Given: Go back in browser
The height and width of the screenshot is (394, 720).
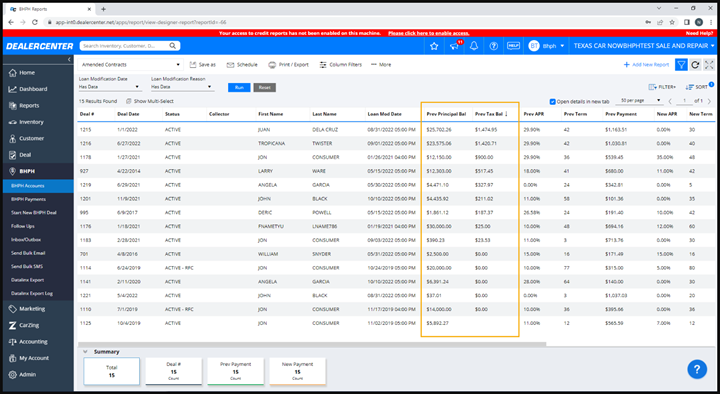Looking at the screenshot, I should [x=11, y=22].
